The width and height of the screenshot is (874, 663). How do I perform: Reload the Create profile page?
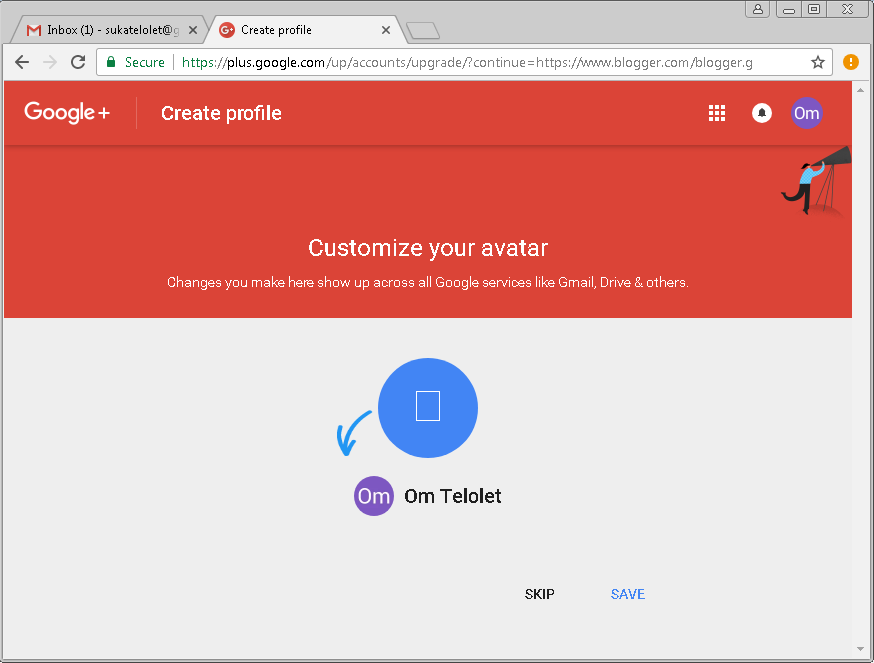point(78,62)
